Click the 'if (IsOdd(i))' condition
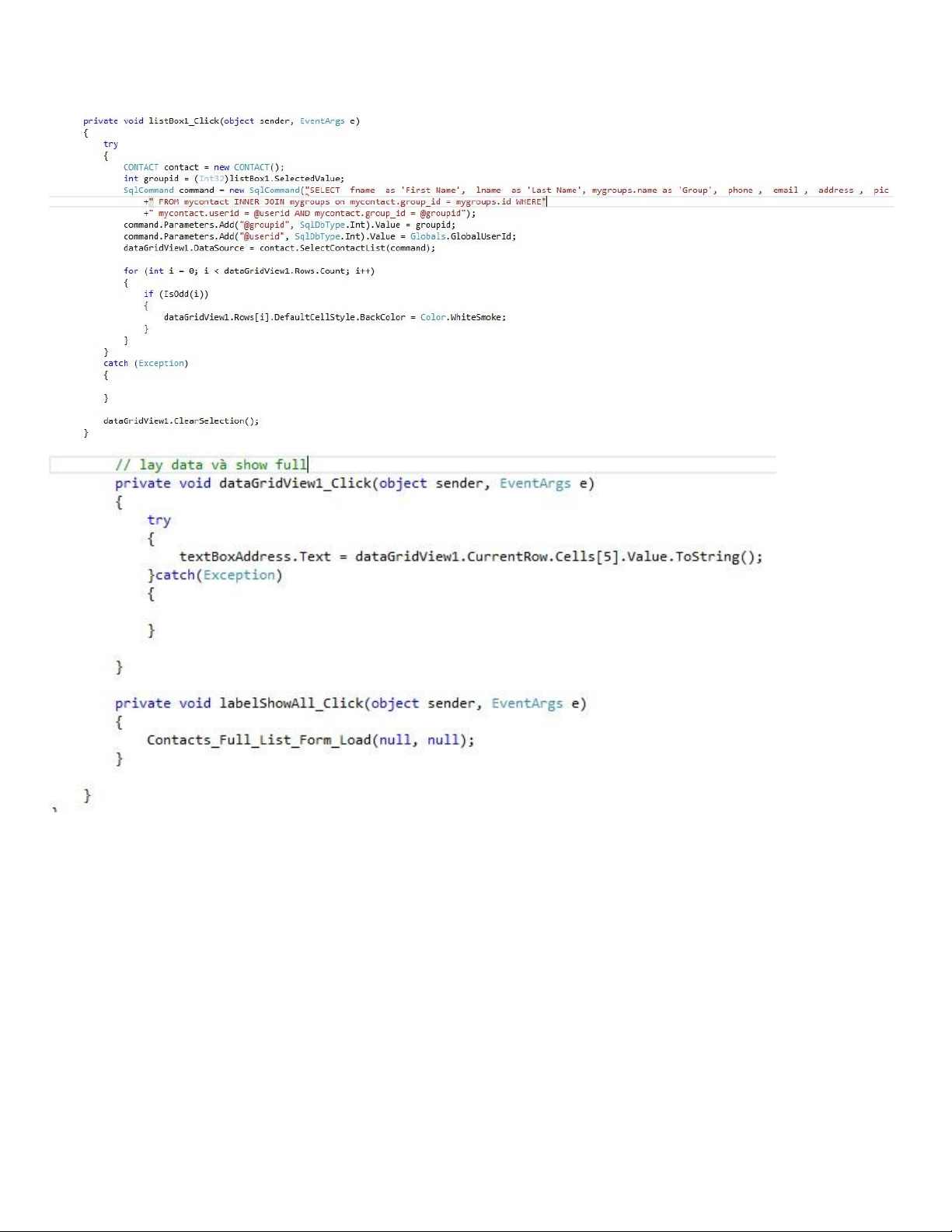952x1232 pixels. 176,294
